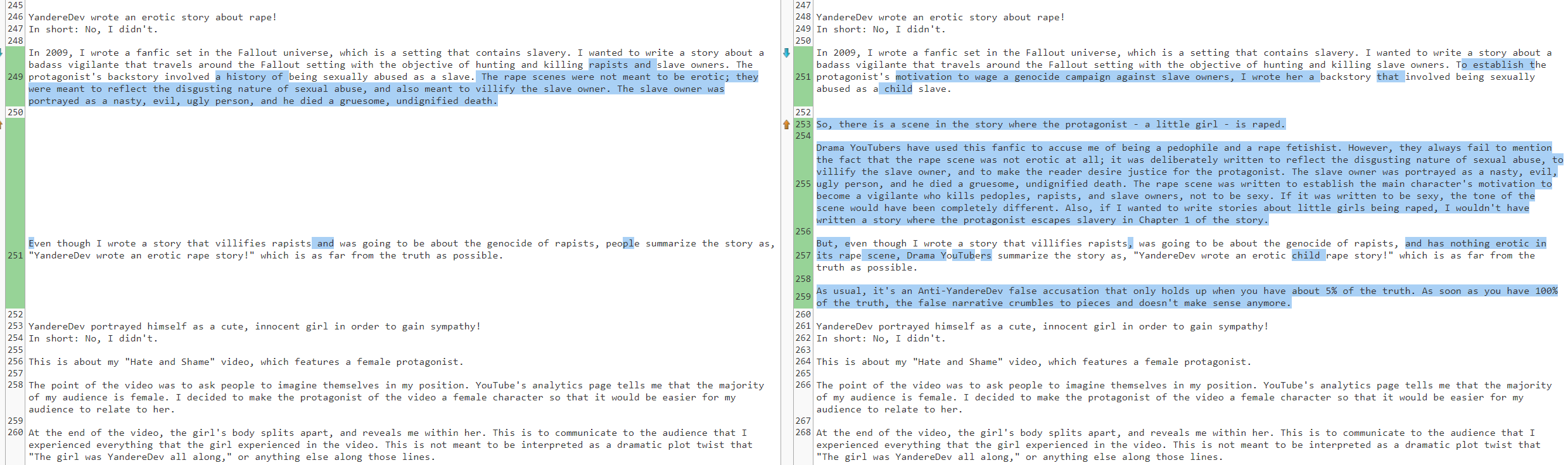Select line number 249 in the left pane
The height and width of the screenshot is (465, 1568).
pyautogui.click(x=15, y=77)
